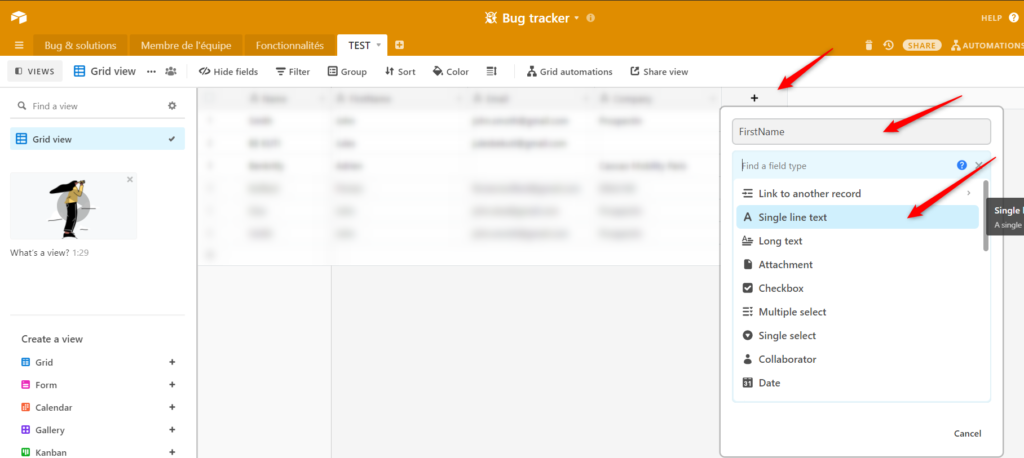Click plus icon beside Form

pos(172,385)
